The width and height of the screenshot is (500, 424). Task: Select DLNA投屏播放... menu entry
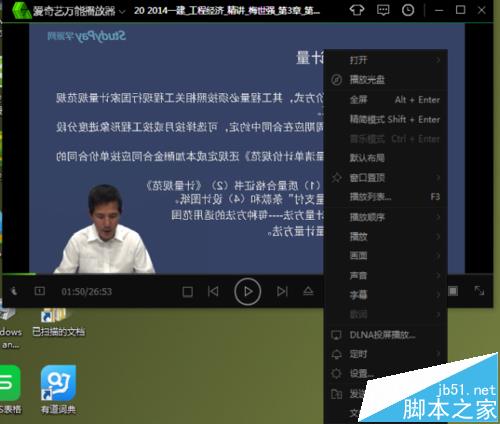pyautogui.click(x=385, y=335)
